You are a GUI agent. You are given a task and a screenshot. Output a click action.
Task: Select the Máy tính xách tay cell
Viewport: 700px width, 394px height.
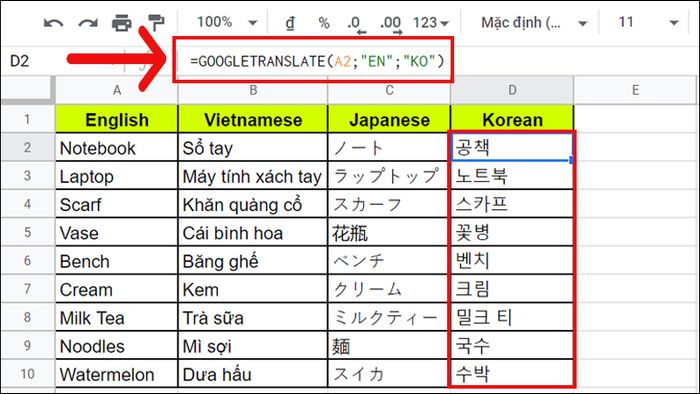point(253,176)
